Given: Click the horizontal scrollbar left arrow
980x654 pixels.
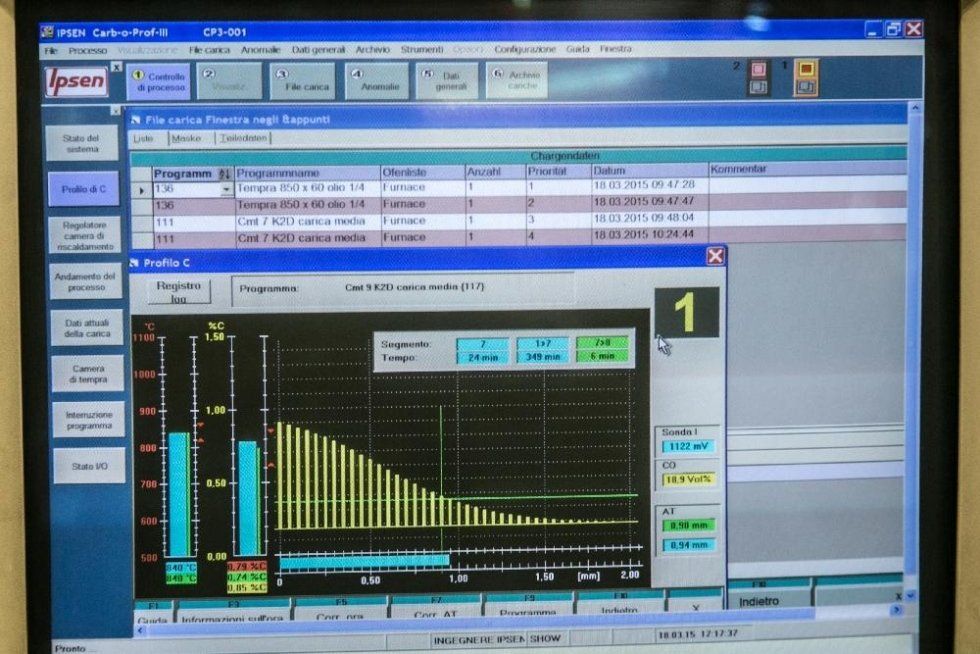Looking at the screenshot, I should tap(141, 630).
